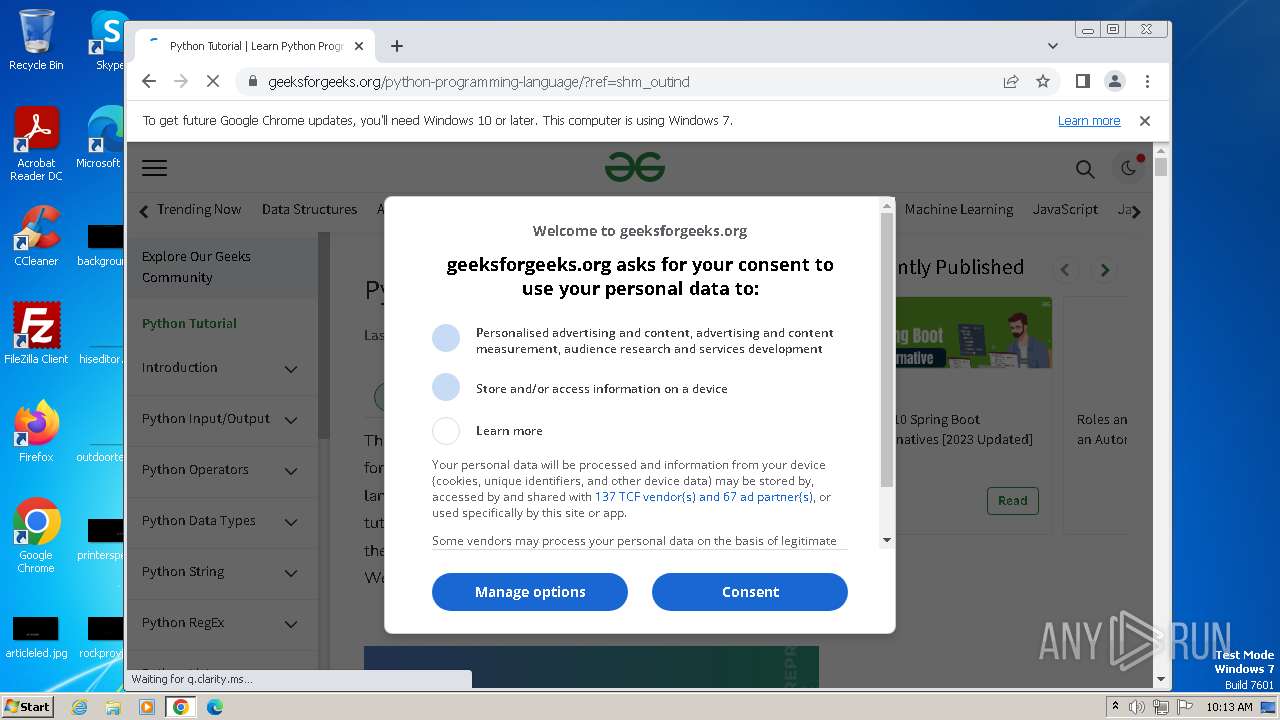The width and height of the screenshot is (1280, 720).
Task: Open JavaScript category
Action: click(x=1065, y=210)
